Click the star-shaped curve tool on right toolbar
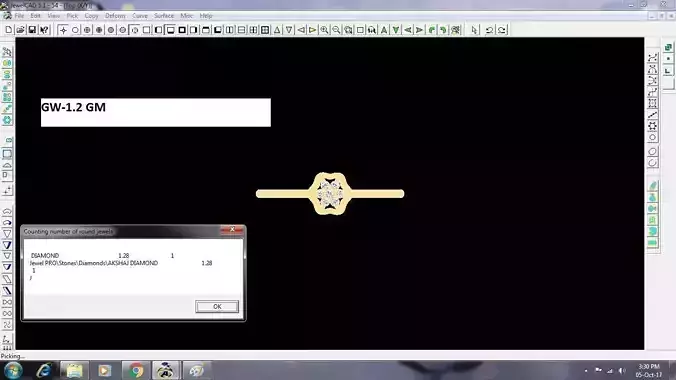The height and width of the screenshot is (380, 676). pos(652,126)
